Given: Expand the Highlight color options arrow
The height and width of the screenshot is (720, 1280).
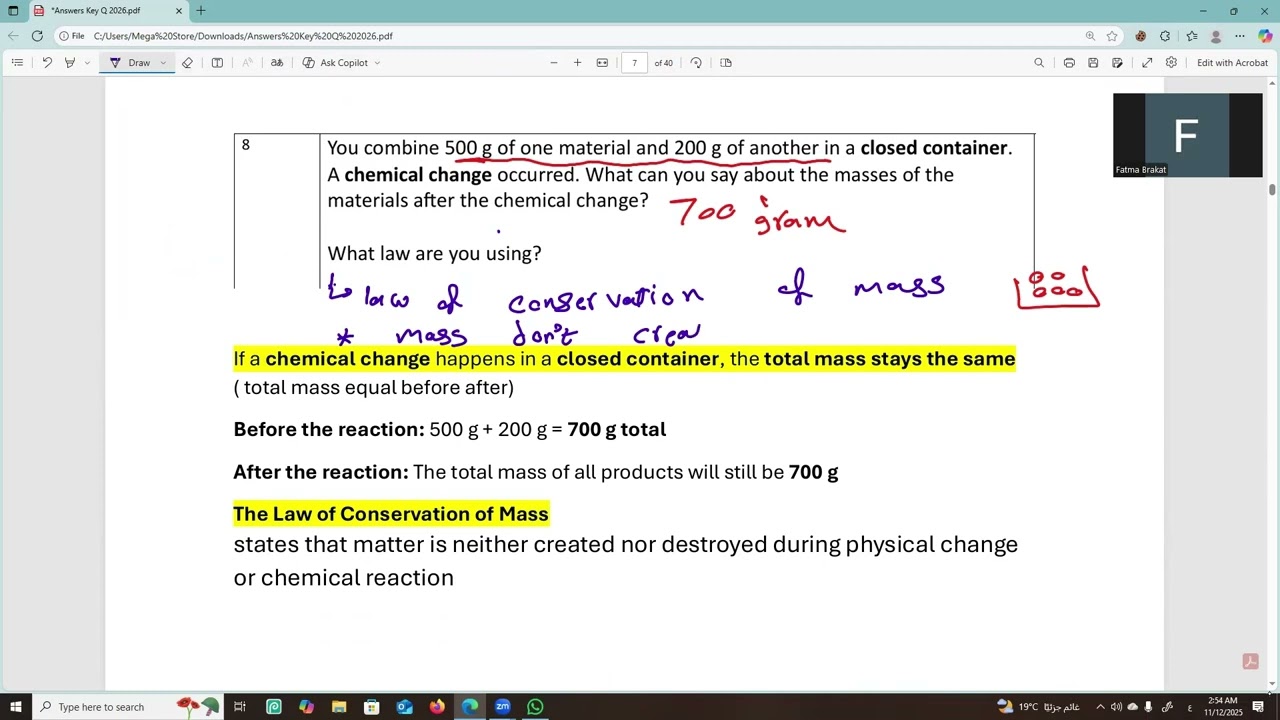Looking at the screenshot, I should 87,63.
